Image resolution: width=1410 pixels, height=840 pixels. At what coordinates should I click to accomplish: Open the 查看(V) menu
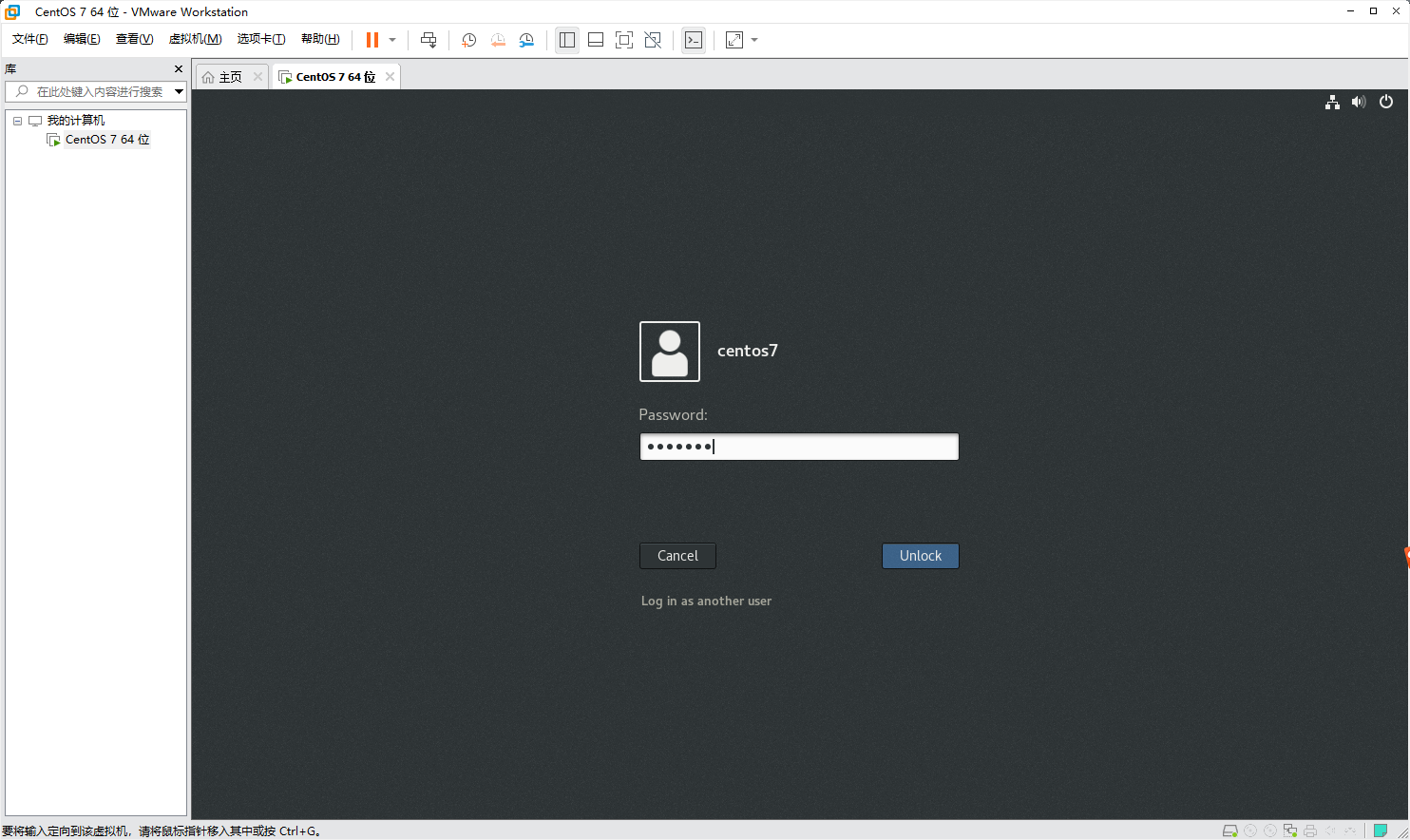pyautogui.click(x=134, y=39)
